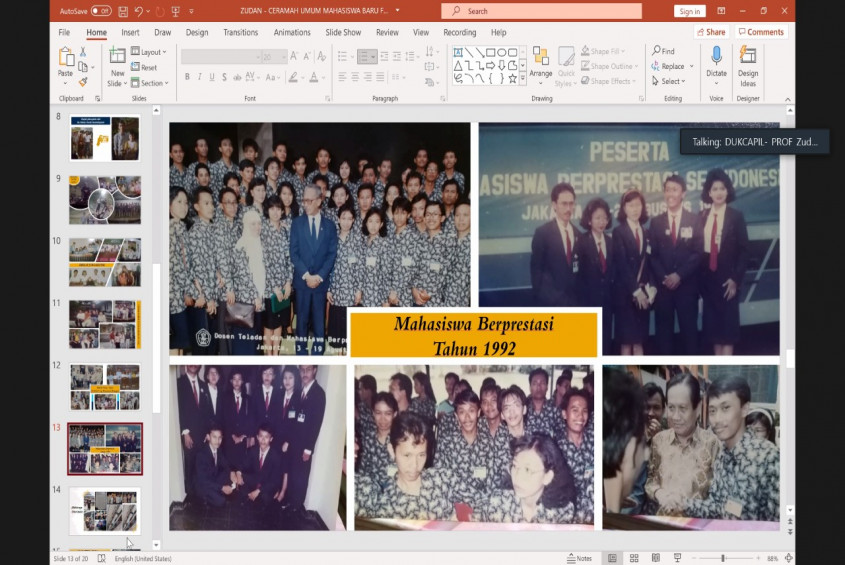This screenshot has height=565, width=845.
Task: Open the Transitions ribbon tab
Action: pos(240,32)
